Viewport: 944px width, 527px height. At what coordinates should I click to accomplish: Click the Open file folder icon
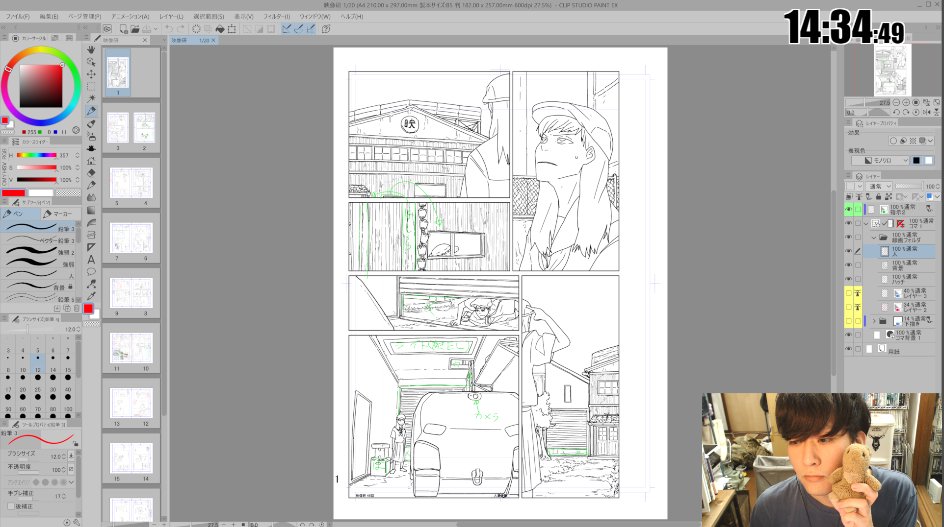click(135, 28)
